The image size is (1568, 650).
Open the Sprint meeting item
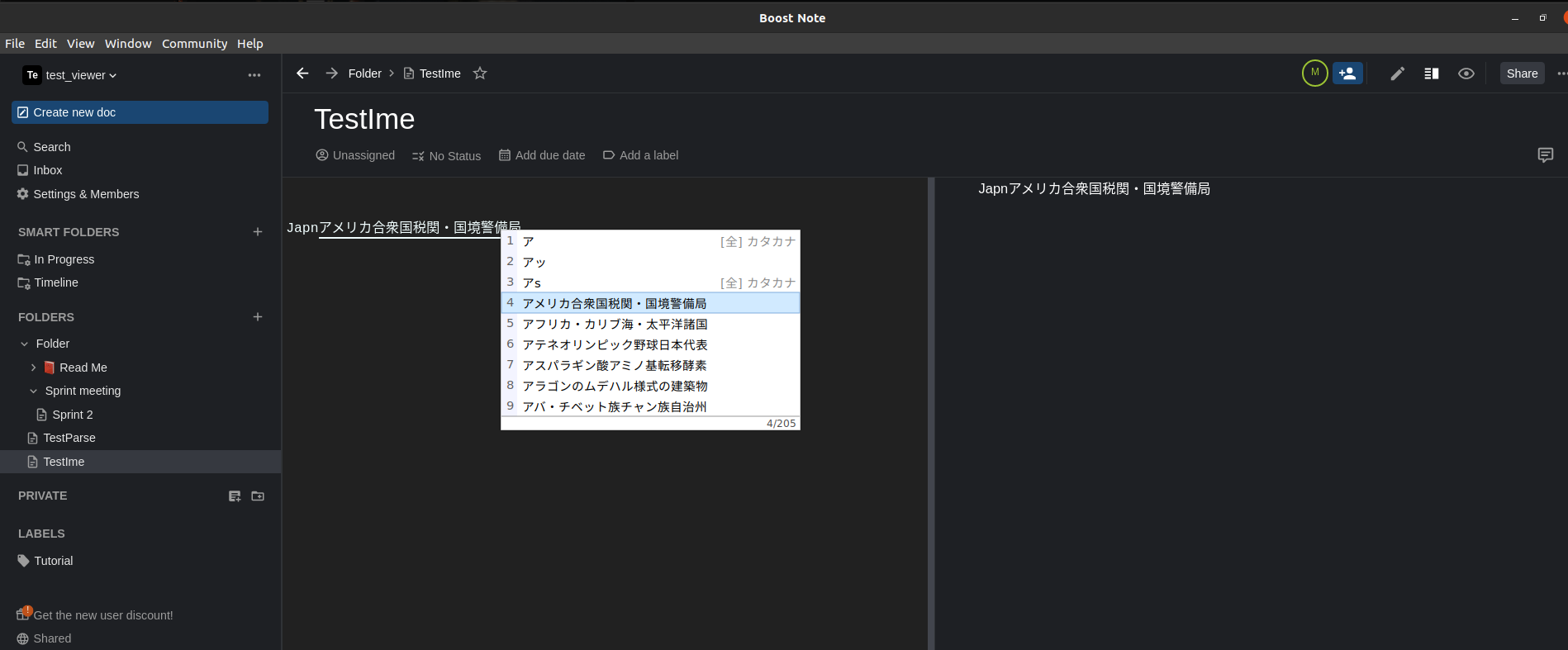point(83,391)
